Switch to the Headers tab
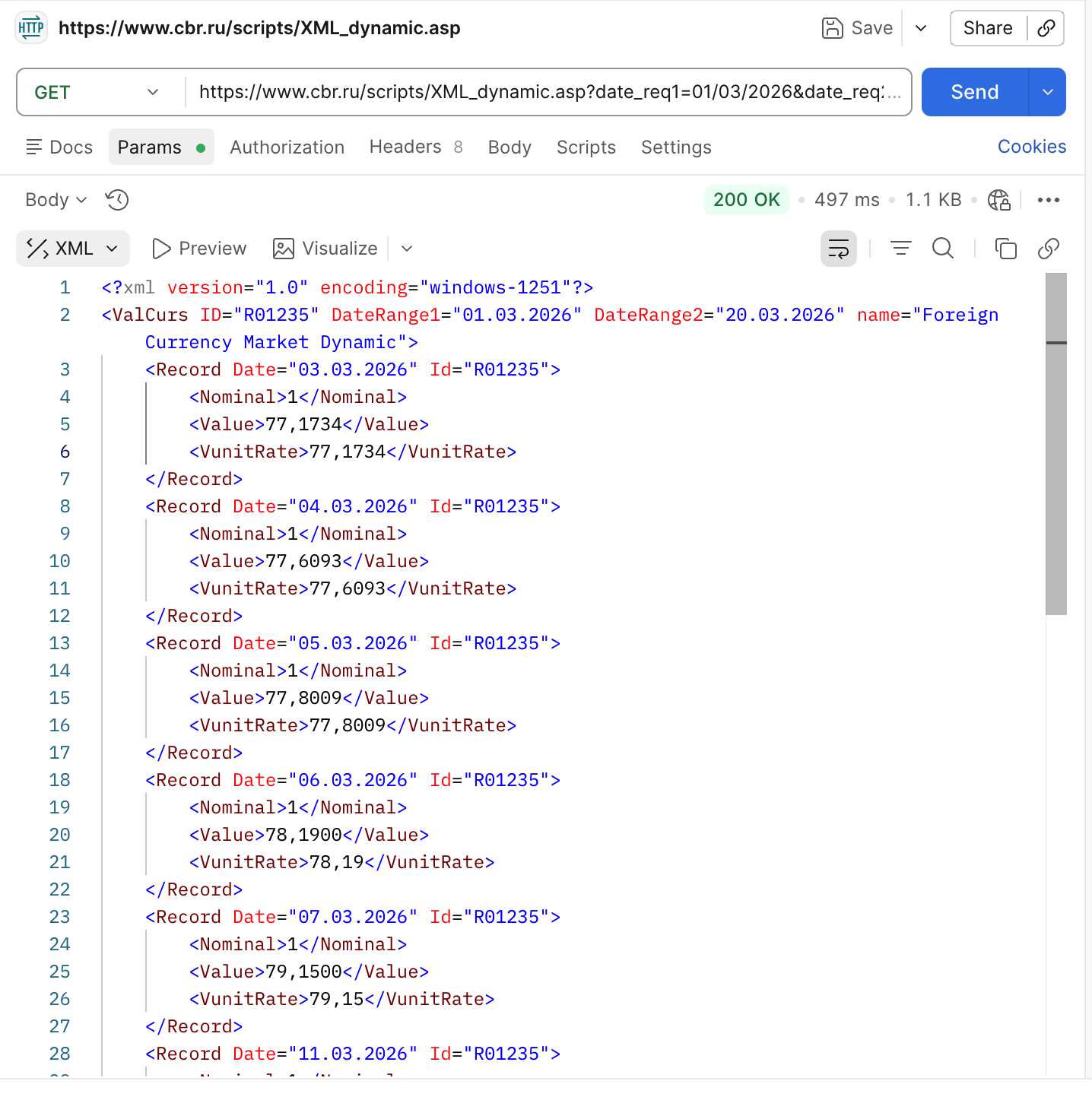Image resolution: width=1092 pixels, height=1116 pixels. (405, 147)
